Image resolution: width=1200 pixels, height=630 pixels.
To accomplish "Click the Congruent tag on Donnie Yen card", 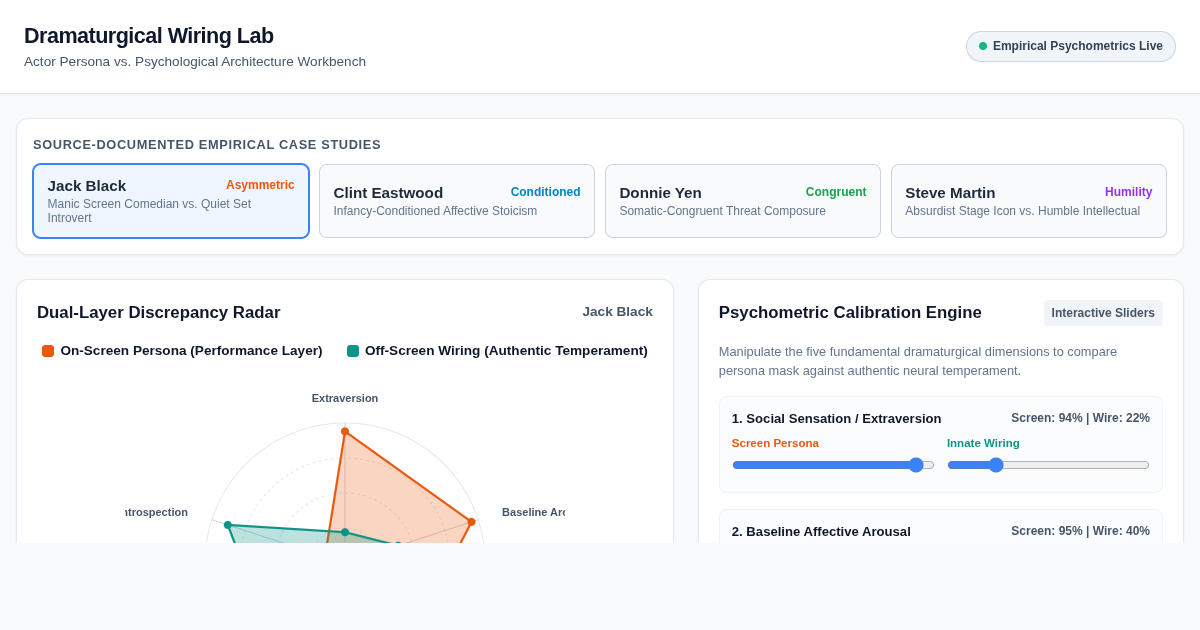I will pos(836,192).
